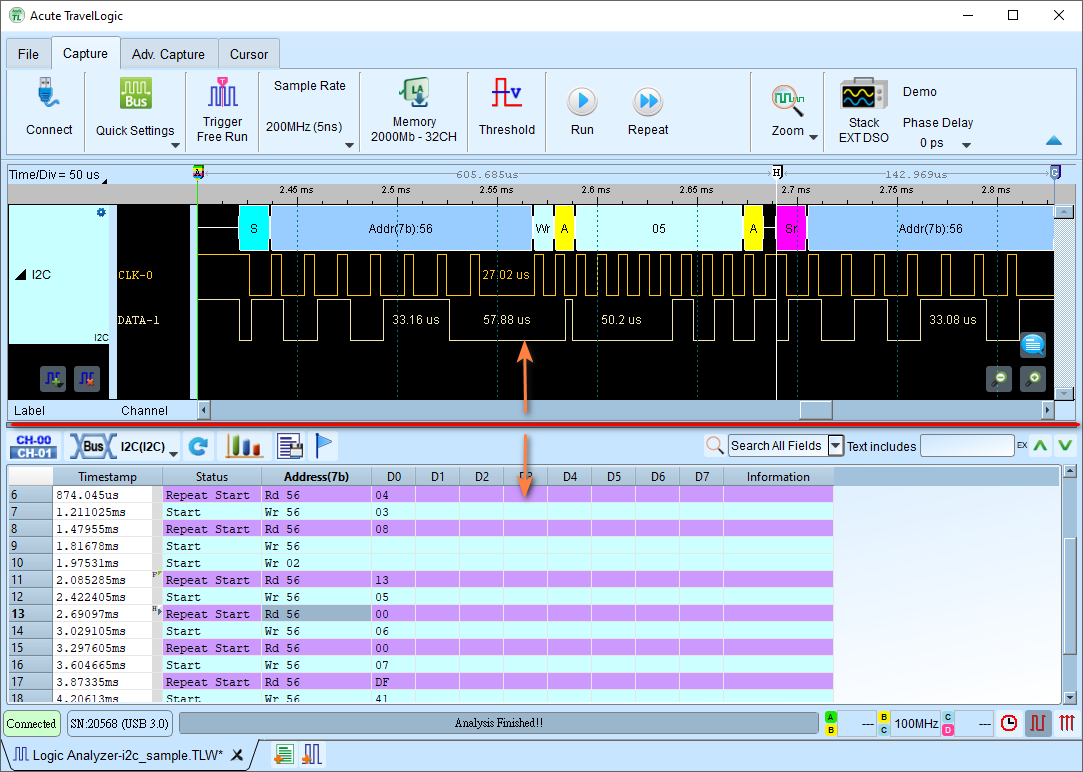
Task: Open the Time/Div dropdown corner arrow
Action: (x=104, y=181)
